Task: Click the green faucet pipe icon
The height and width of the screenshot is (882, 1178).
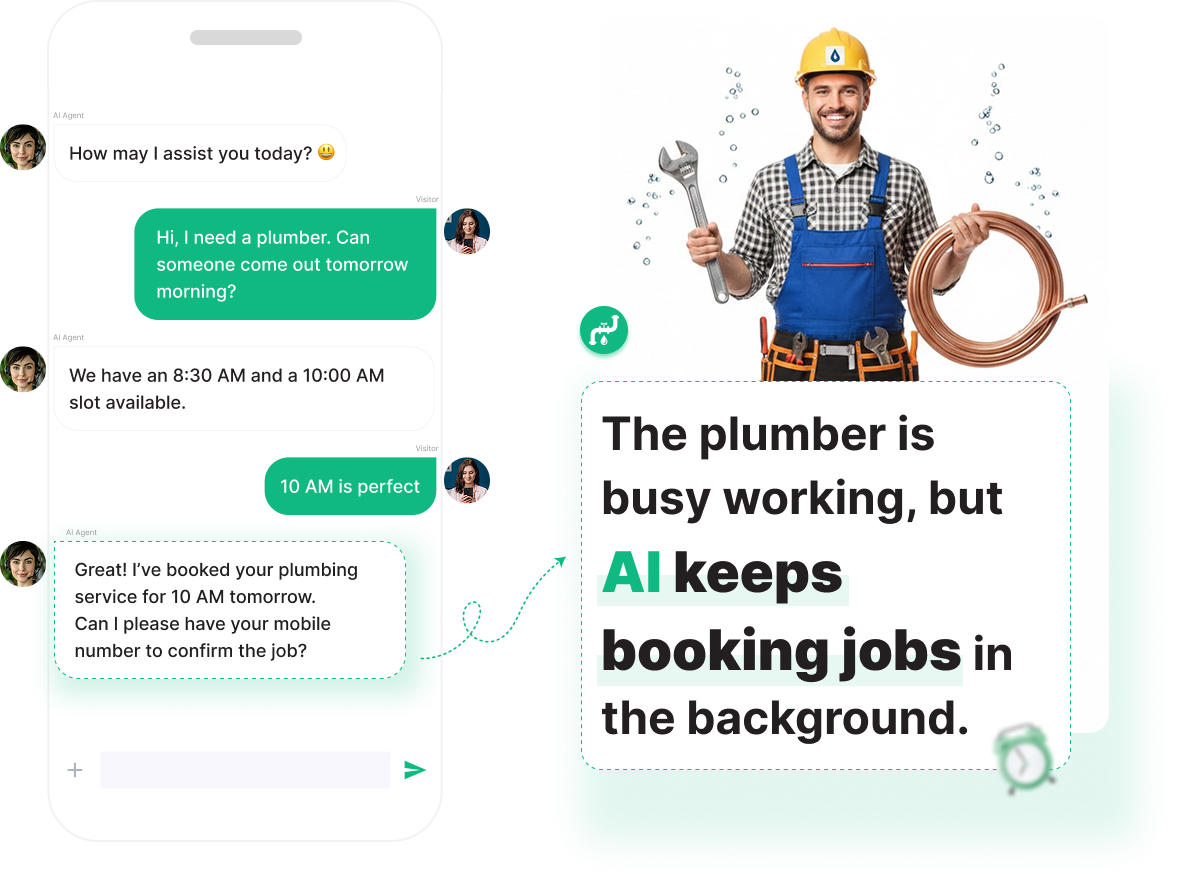Action: 604,331
